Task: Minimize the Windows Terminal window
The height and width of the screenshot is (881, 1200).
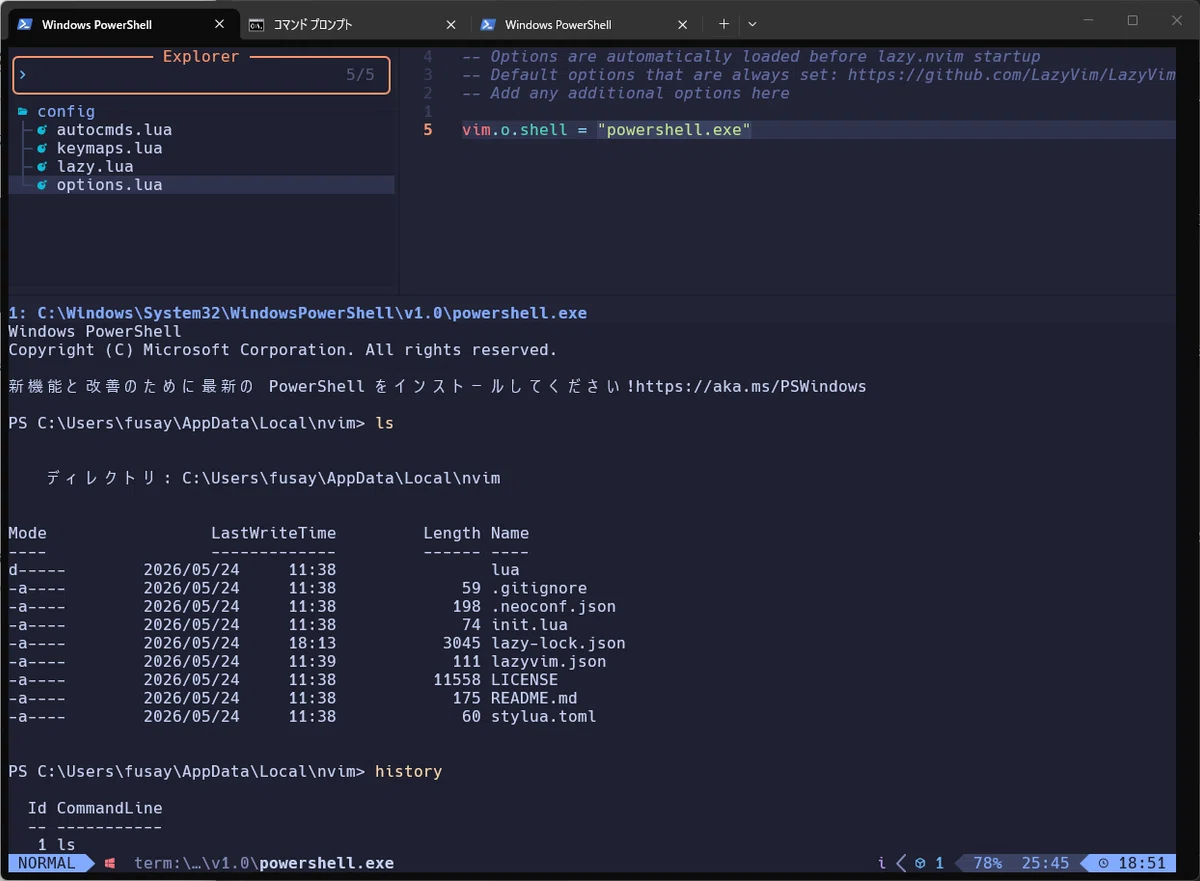Action: pyautogui.click(x=1087, y=20)
